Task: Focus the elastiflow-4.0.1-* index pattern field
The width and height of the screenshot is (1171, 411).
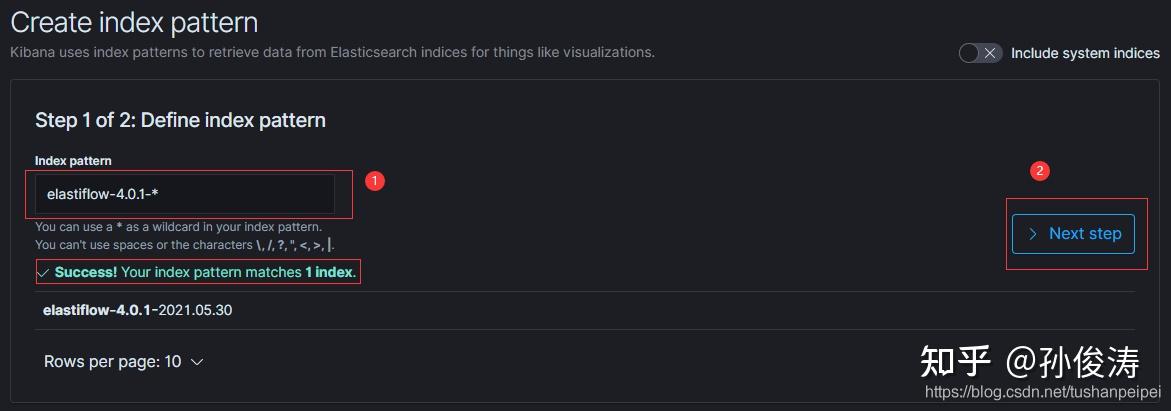Action: click(185, 194)
